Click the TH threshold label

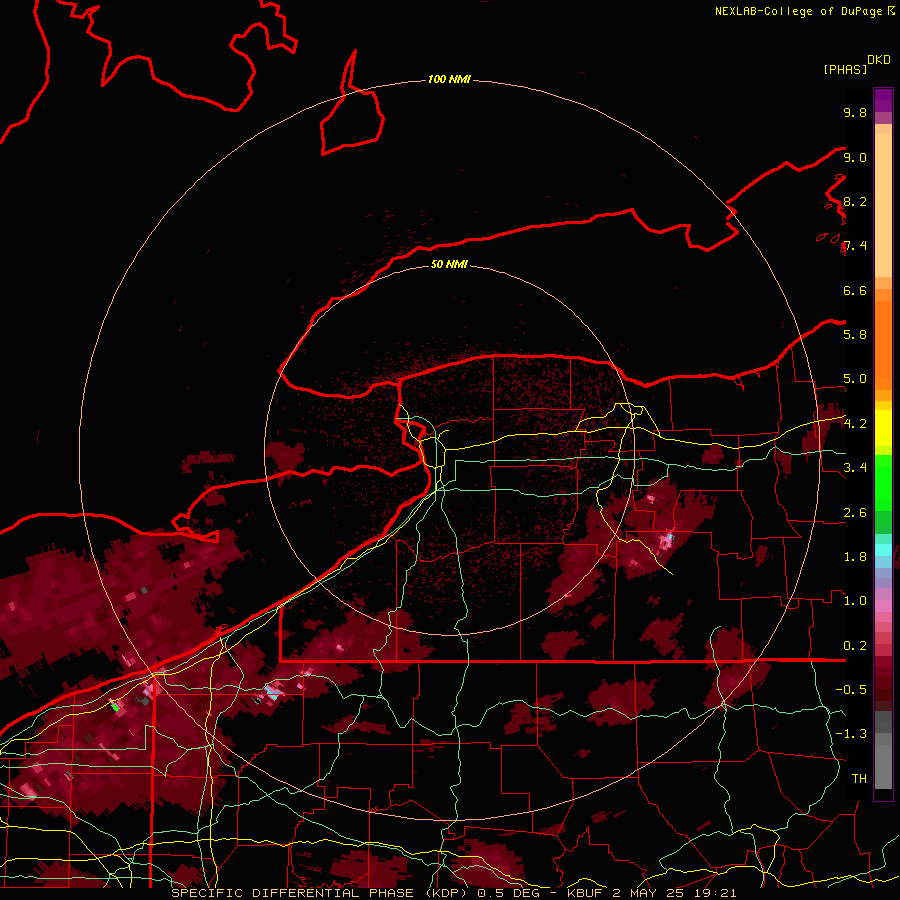click(x=859, y=778)
